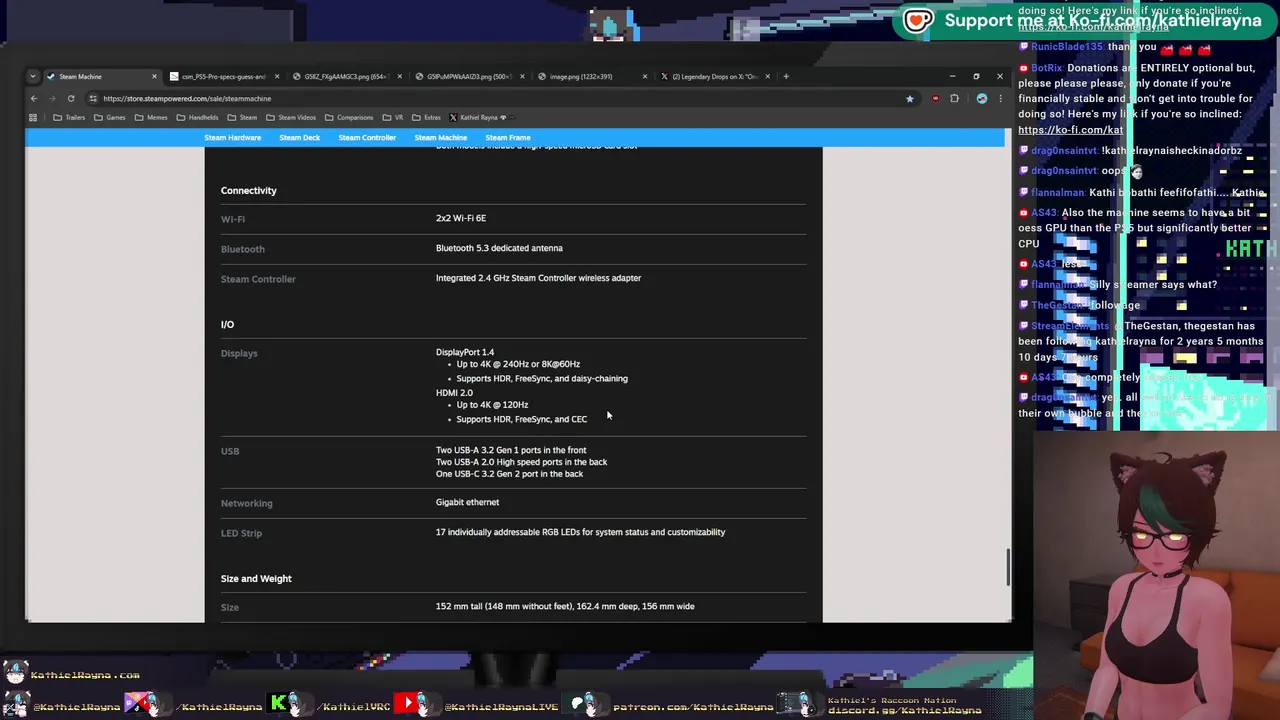The image size is (1280, 720).
Task: Click the Size dimensions '152 mm tall' text
Action: (565, 606)
